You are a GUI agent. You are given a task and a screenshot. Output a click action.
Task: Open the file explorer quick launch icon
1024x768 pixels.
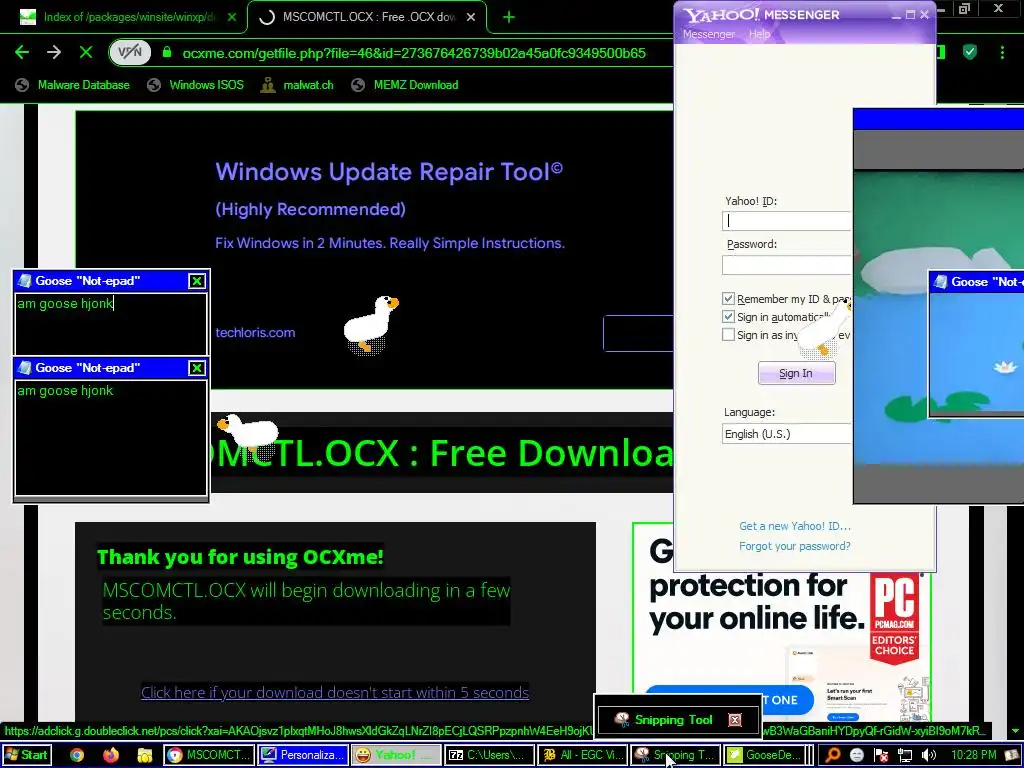pos(144,755)
